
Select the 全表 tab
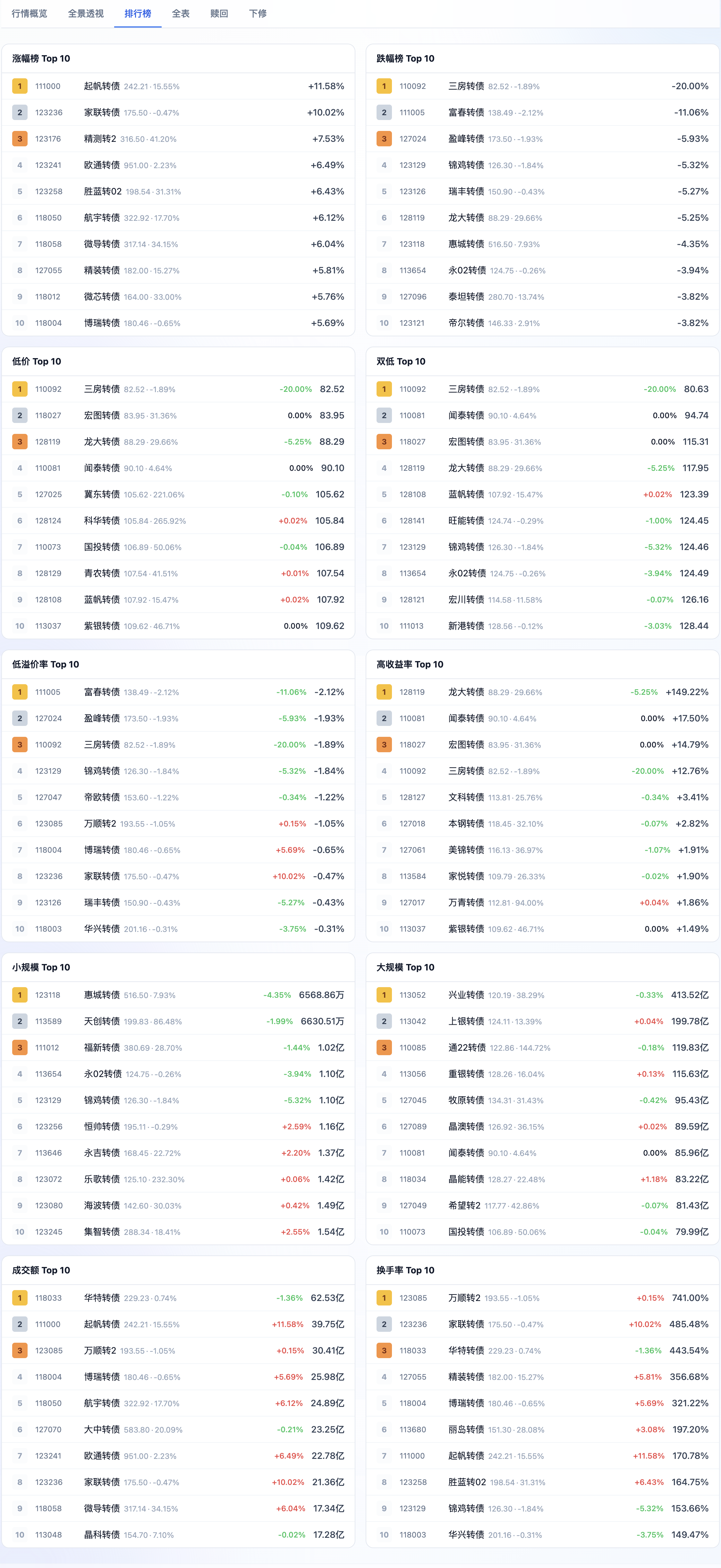[x=181, y=13]
